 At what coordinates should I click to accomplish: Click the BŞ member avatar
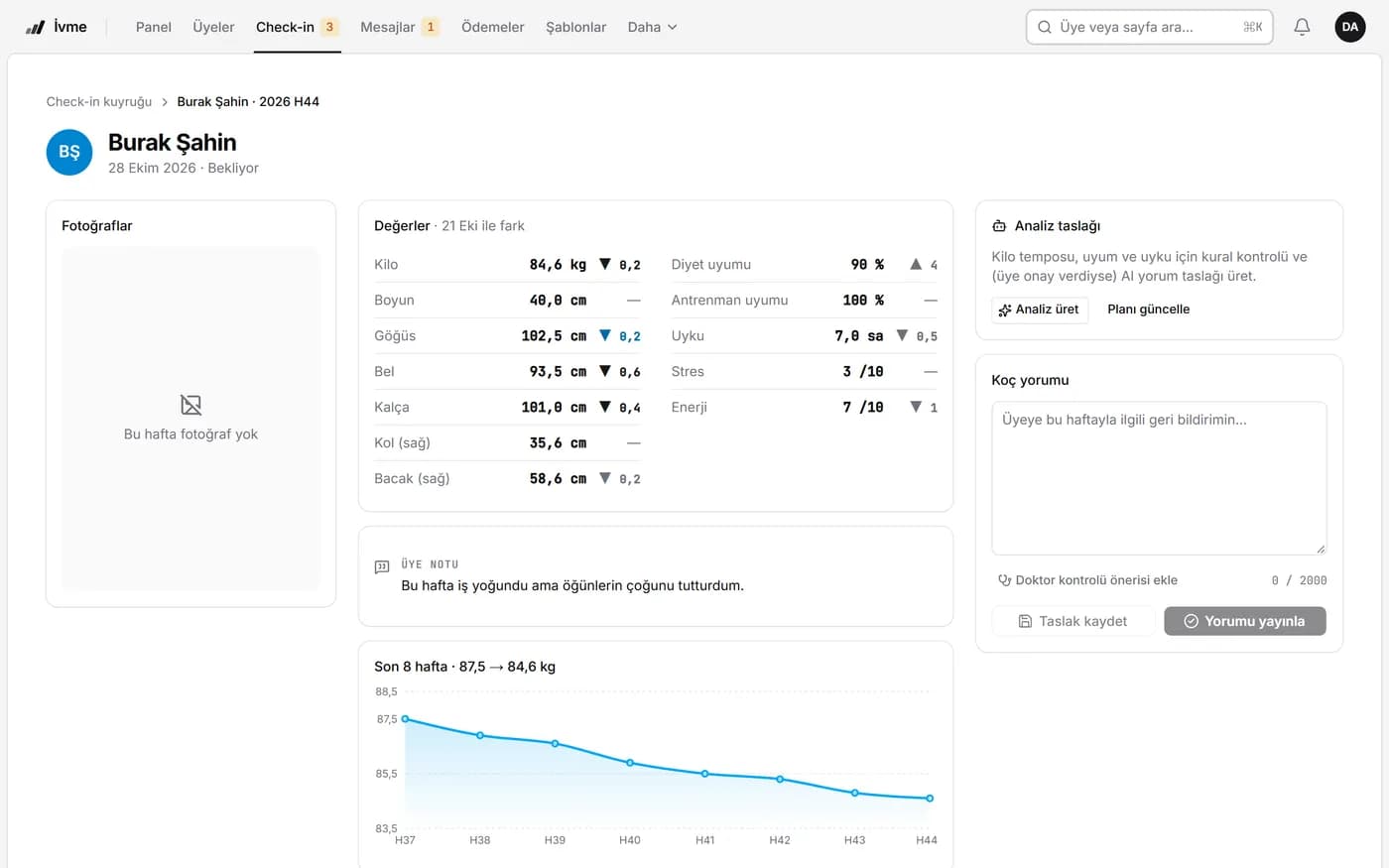tap(69, 152)
